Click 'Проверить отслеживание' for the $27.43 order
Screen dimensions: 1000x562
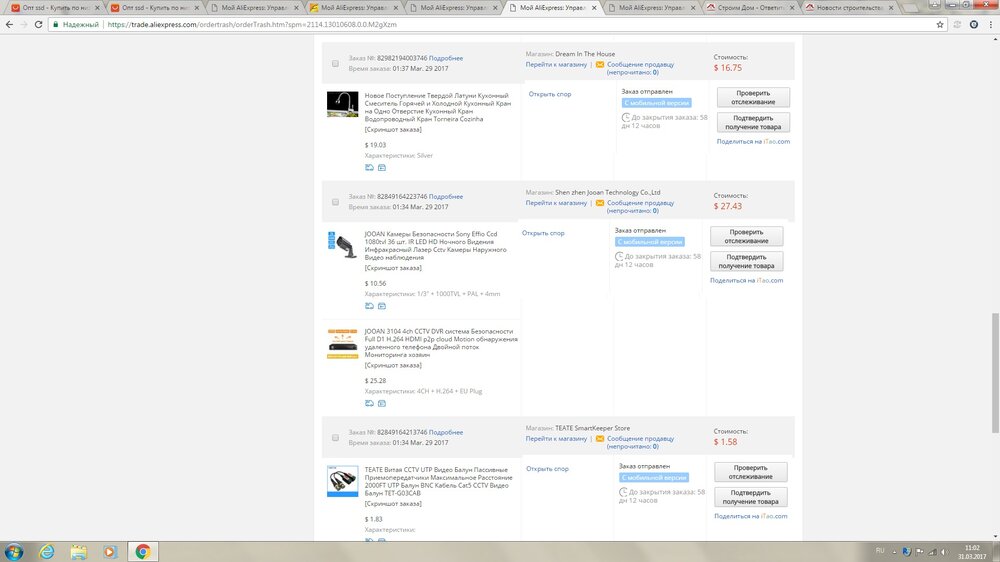click(747, 237)
